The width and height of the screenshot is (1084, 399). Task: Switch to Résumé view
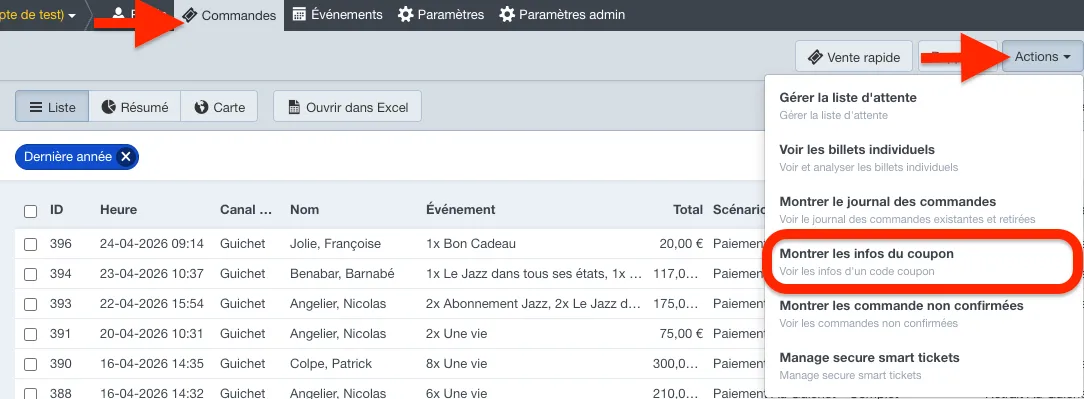pyautogui.click(x=135, y=107)
